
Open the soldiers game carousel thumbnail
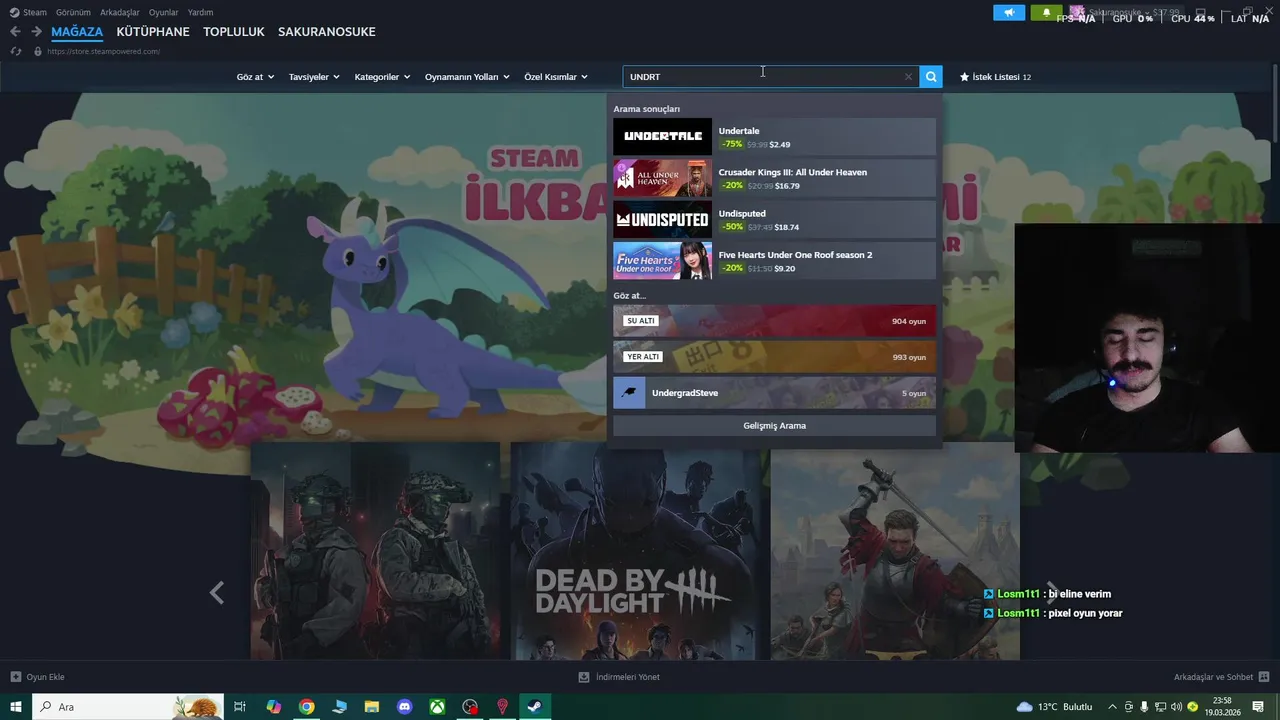tap(375, 551)
